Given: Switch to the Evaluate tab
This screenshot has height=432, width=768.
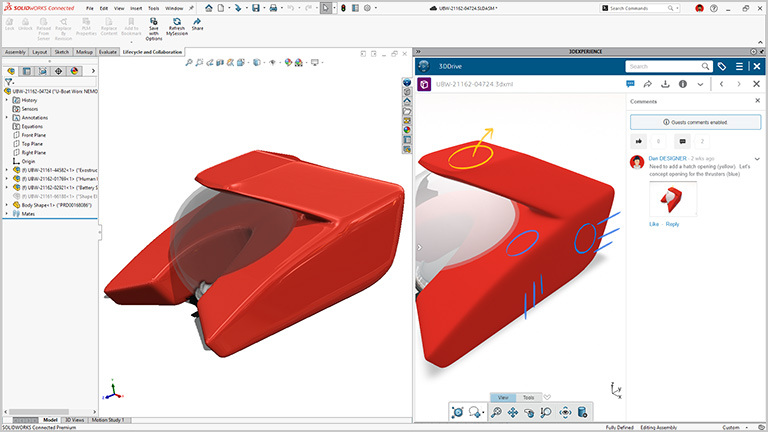Looking at the screenshot, I should pos(108,51).
